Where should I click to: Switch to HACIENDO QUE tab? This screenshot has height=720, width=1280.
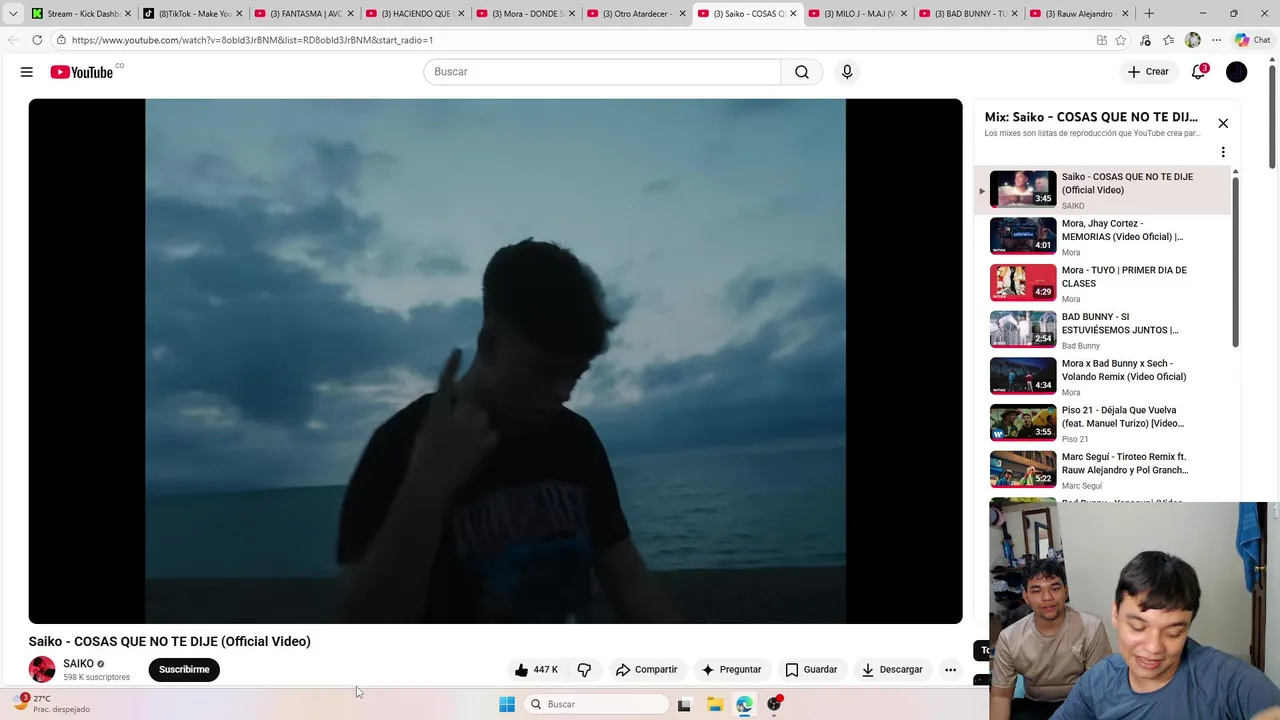pyautogui.click(x=413, y=14)
